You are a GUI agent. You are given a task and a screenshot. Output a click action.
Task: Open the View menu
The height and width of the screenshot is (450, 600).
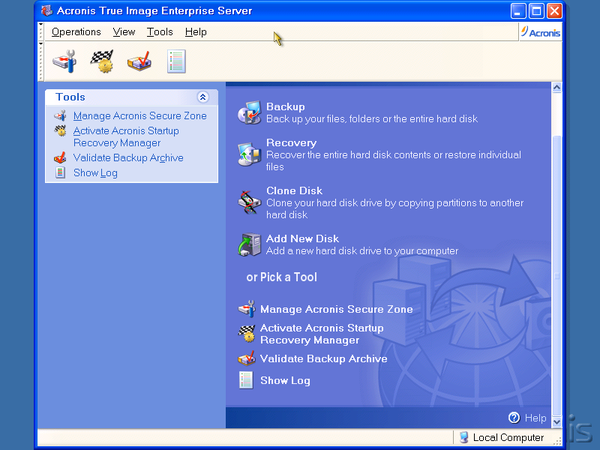(124, 32)
